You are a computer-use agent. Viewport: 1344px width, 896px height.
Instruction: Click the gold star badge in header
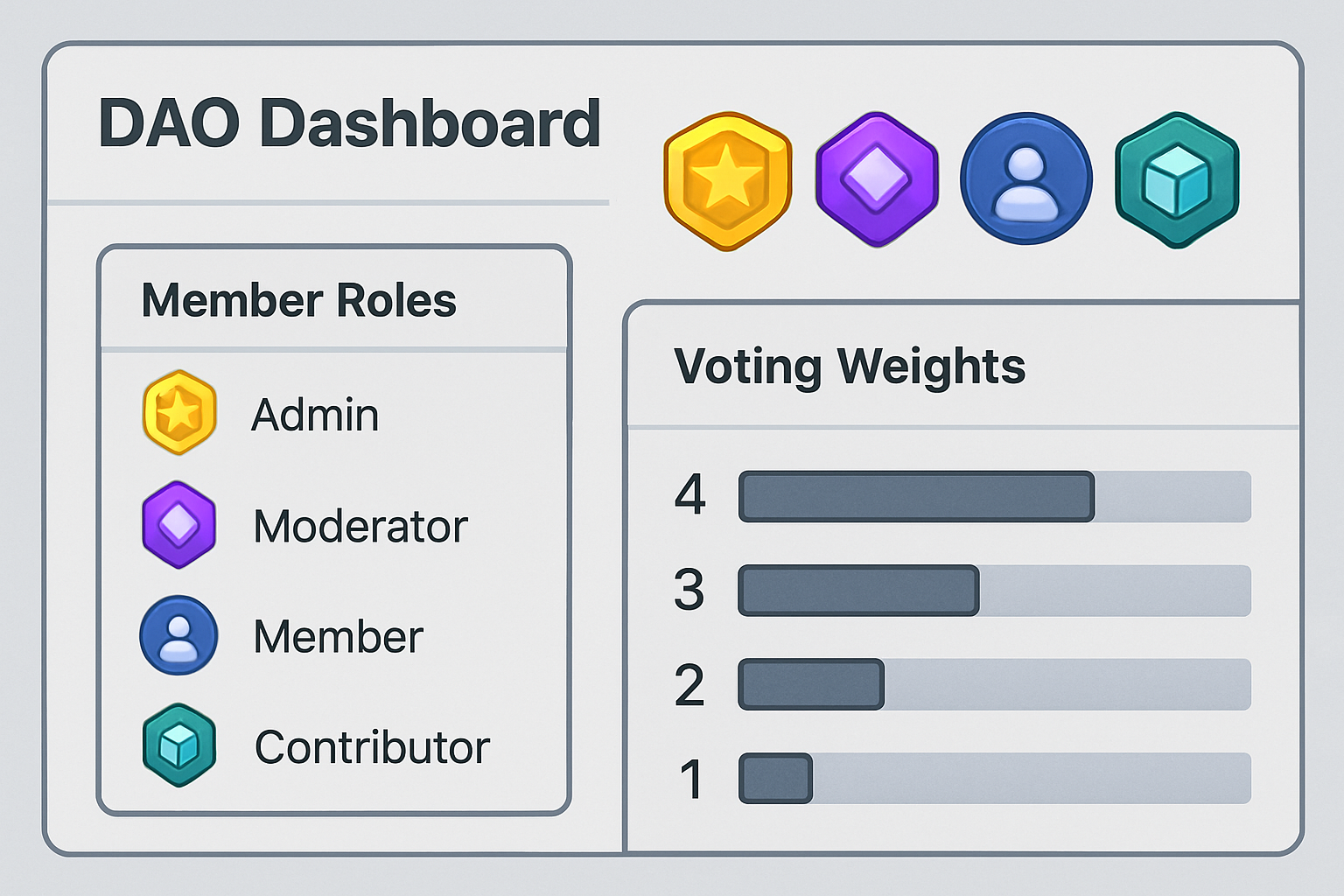point(728,180)
